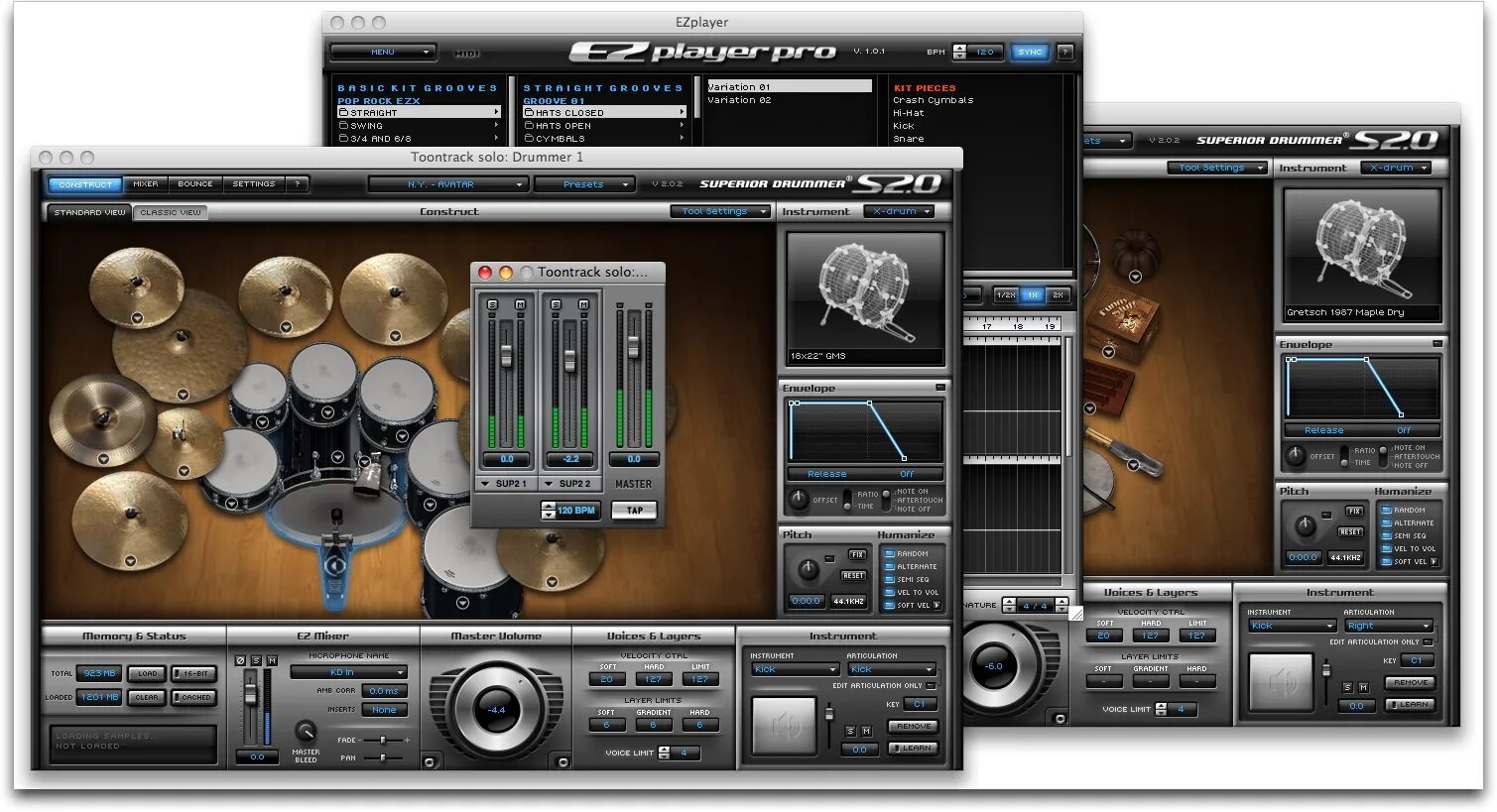Open the Instrument Kick dropdown in Drummer 1
This screenshot has width=1497, height=812.
point(796,669)
